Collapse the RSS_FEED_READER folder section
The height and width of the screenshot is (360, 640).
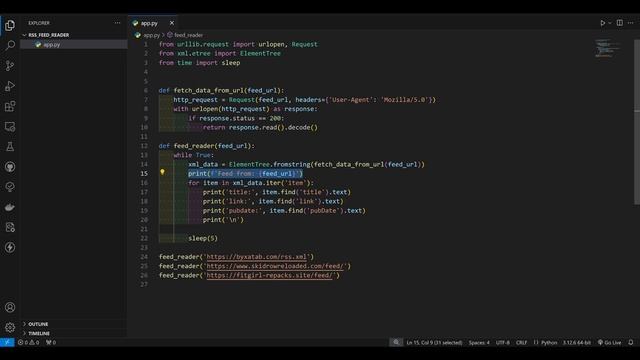click(x=73, y=35)
